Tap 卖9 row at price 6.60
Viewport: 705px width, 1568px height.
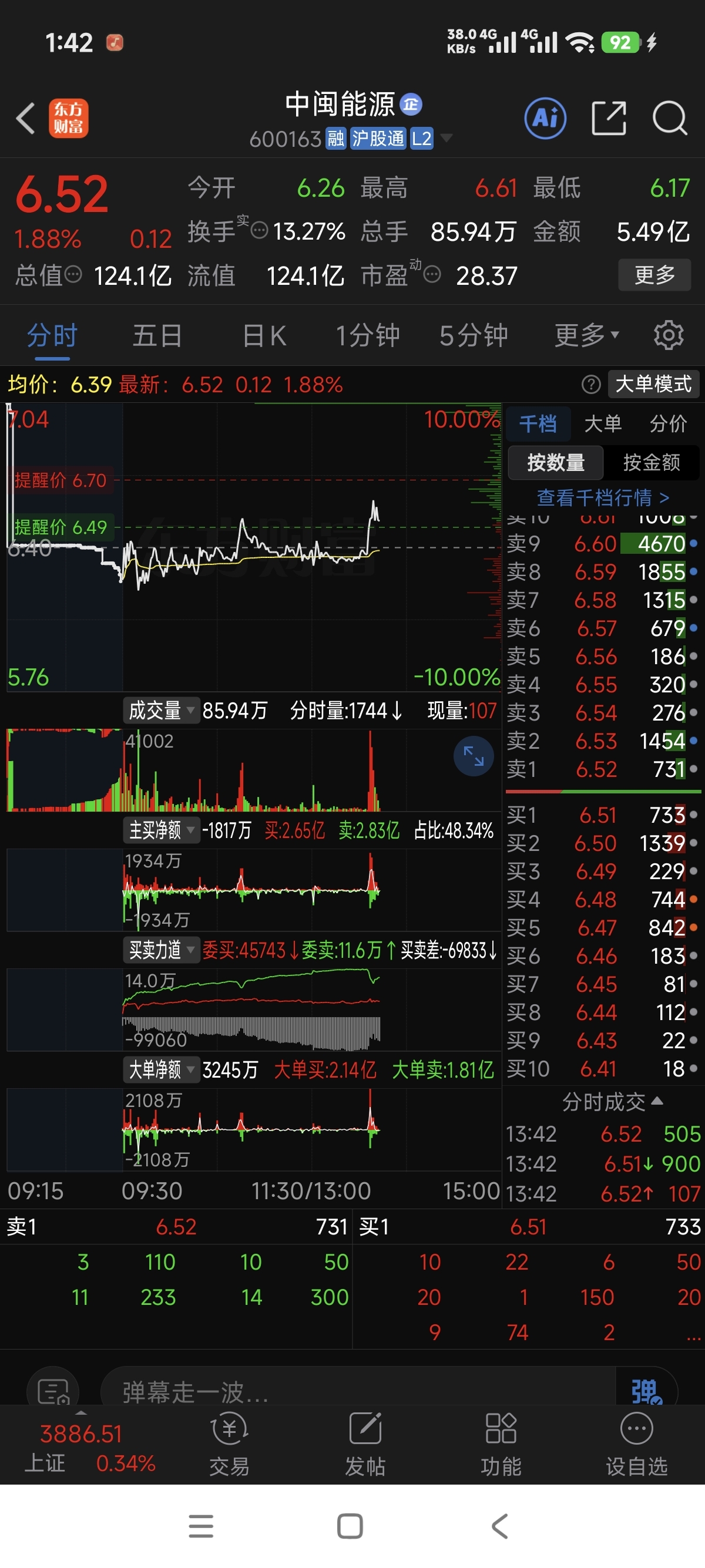point(603,544)
